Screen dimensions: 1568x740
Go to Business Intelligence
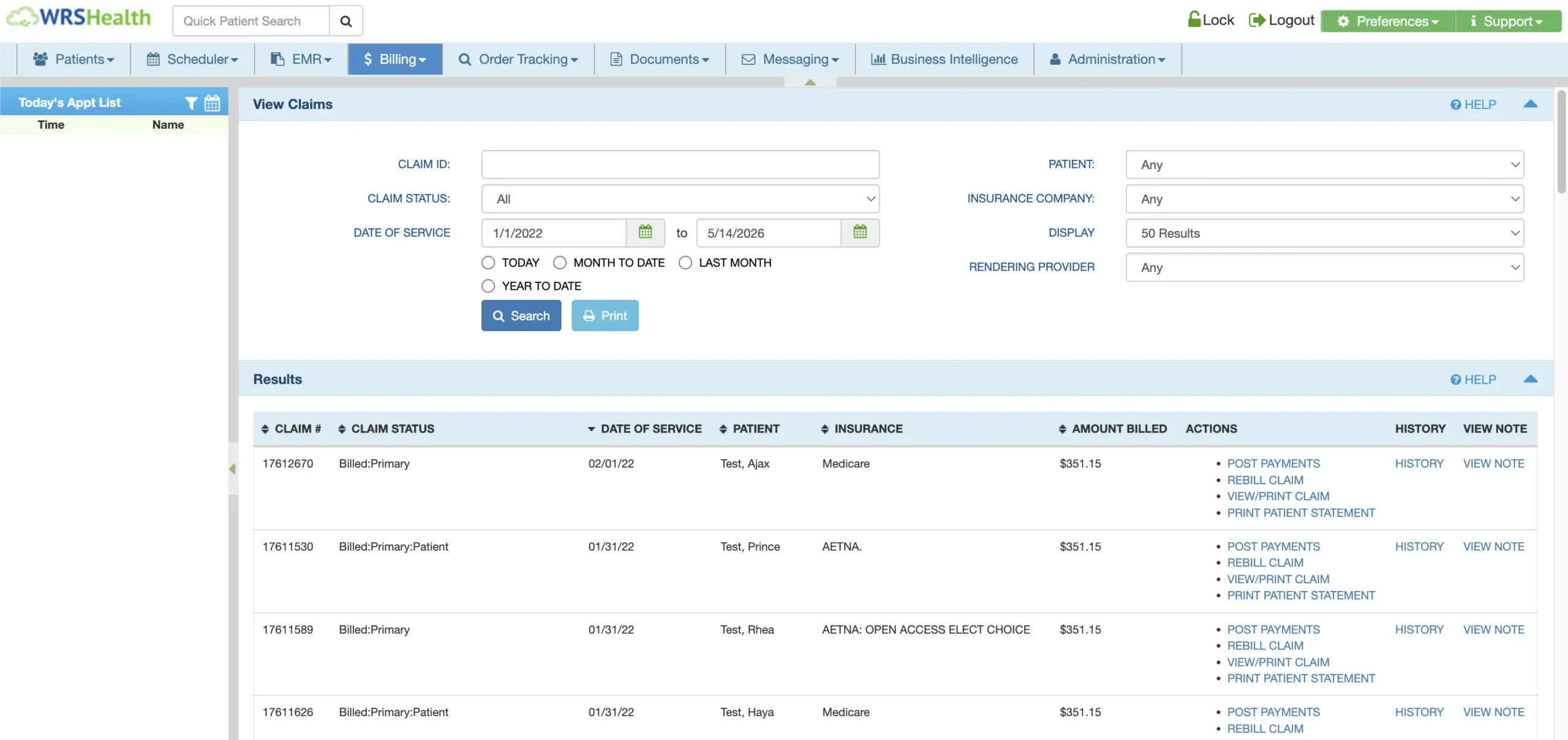click(x=944, y=59)
